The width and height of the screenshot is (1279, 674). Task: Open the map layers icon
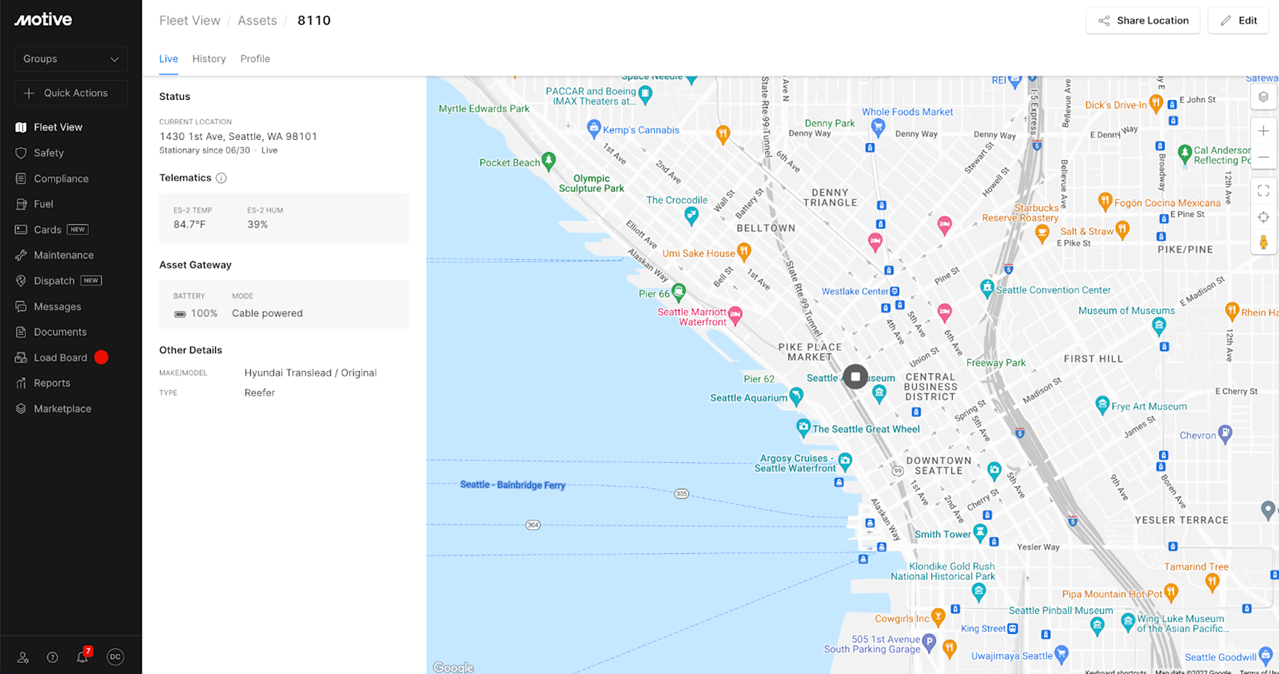pos(1263,97)
